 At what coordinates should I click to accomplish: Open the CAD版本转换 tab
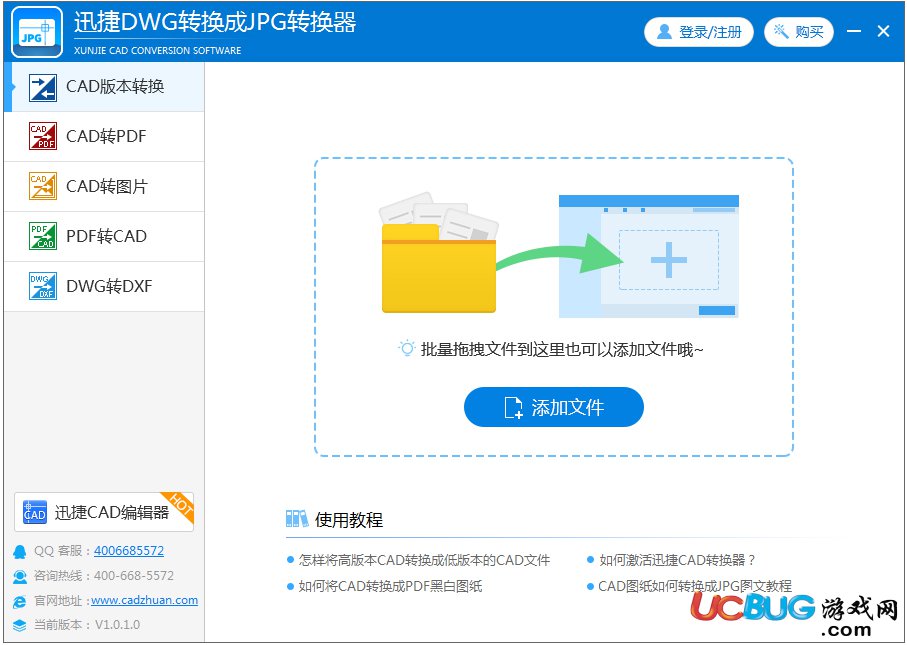click(104, 87)
